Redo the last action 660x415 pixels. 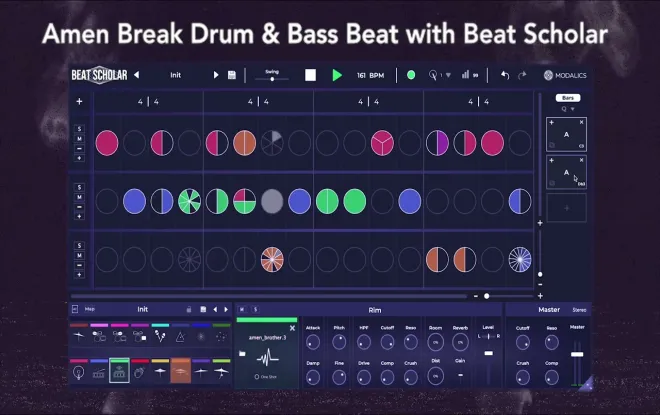[x=522, y=75]
